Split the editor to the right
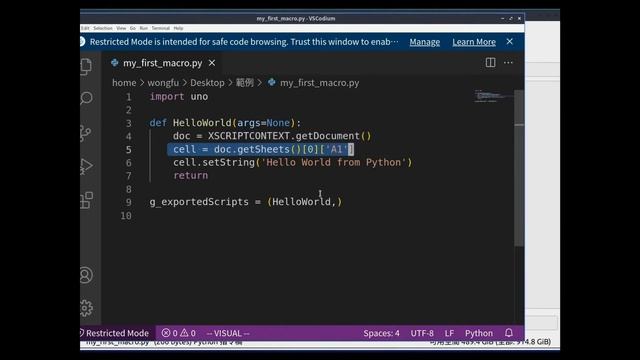Viewport: 640px width, 360px height. [x=490, y=62]
